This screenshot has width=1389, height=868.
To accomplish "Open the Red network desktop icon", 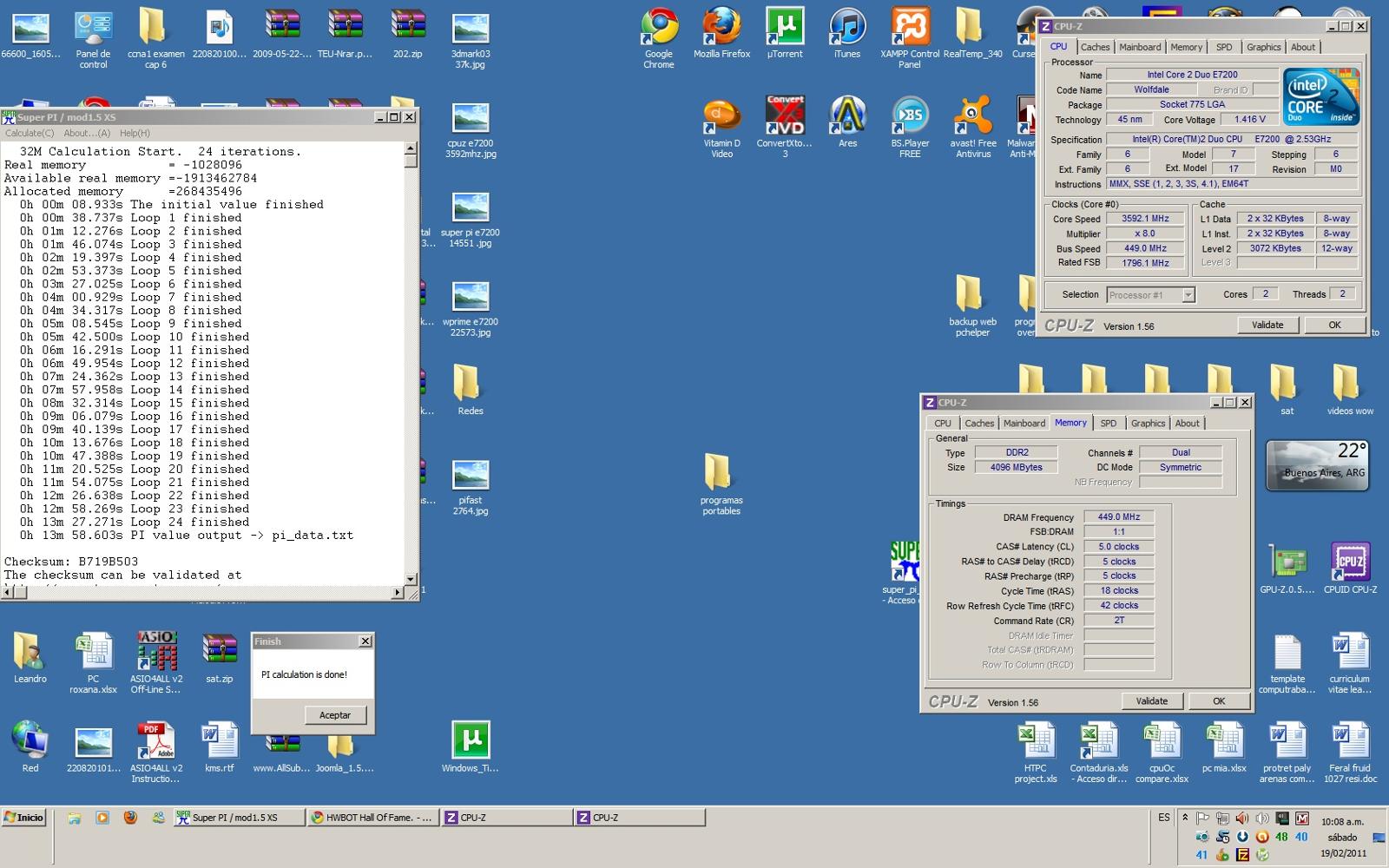I will coord(30,747).
